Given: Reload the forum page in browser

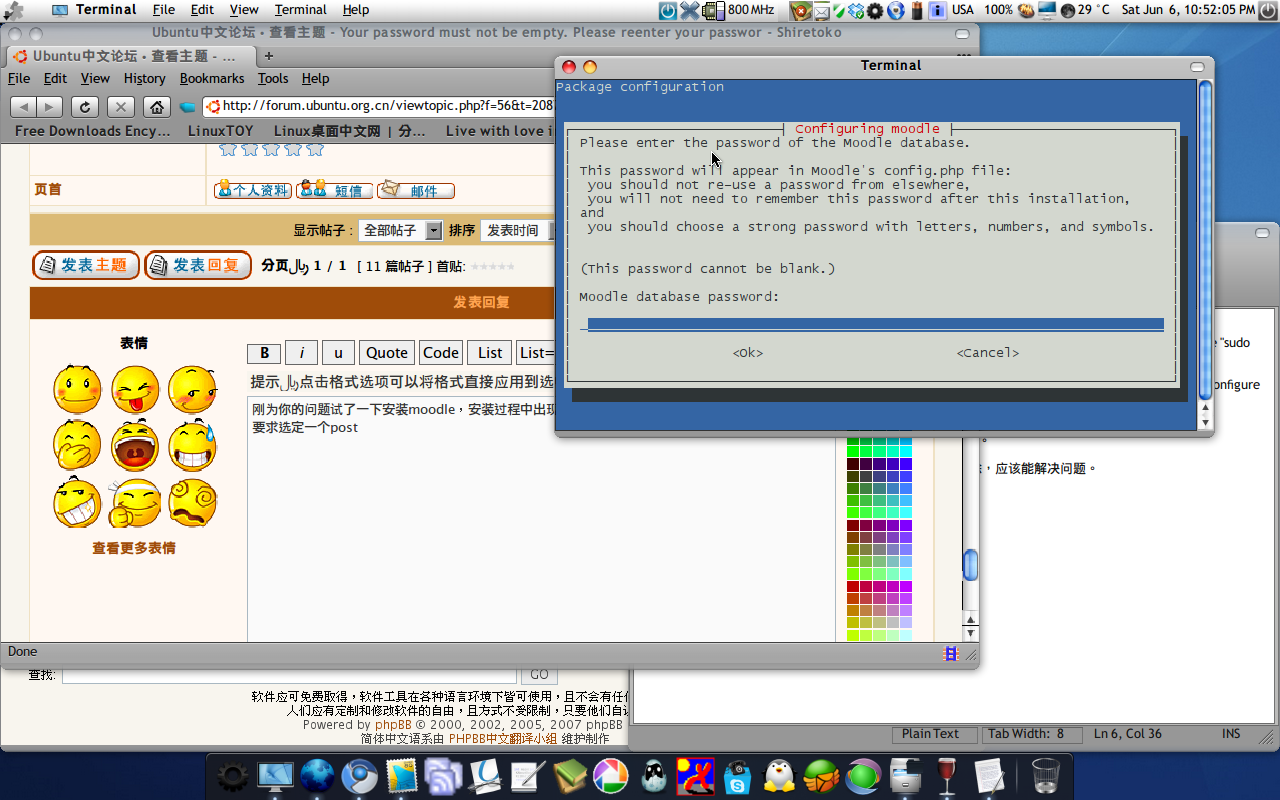Looking at the screenshot, I should click(85, 107).
